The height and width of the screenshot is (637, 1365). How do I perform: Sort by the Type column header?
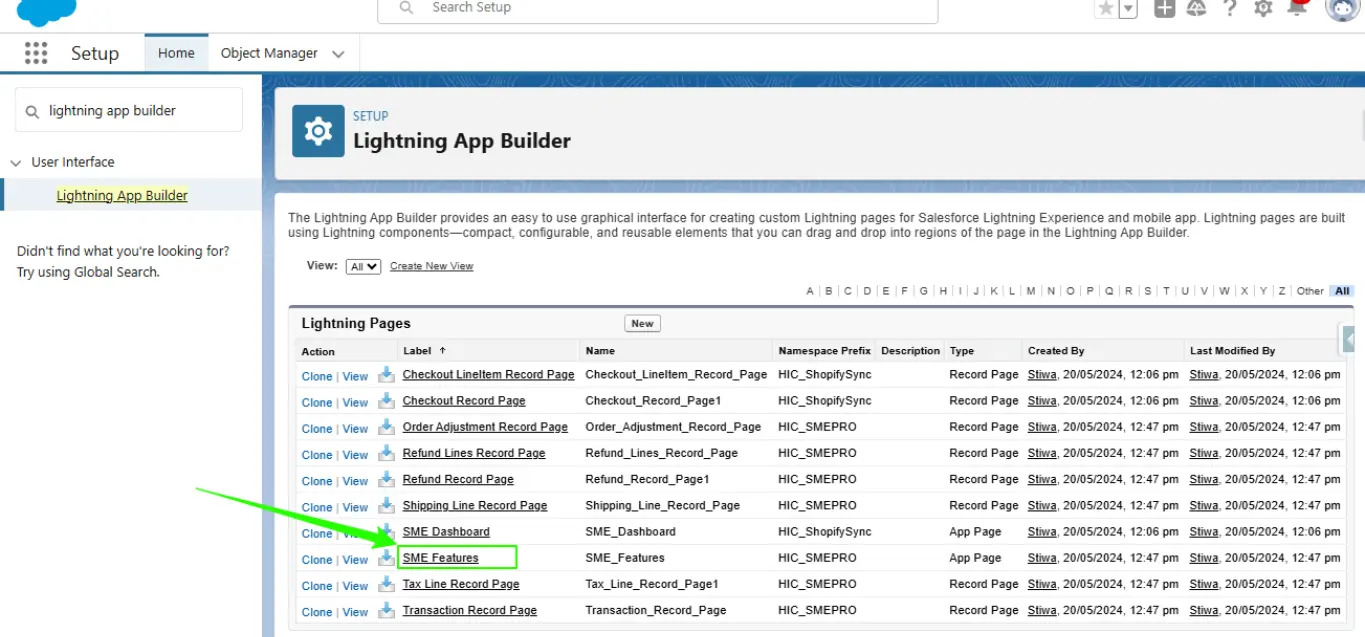(x=961, y=351)
